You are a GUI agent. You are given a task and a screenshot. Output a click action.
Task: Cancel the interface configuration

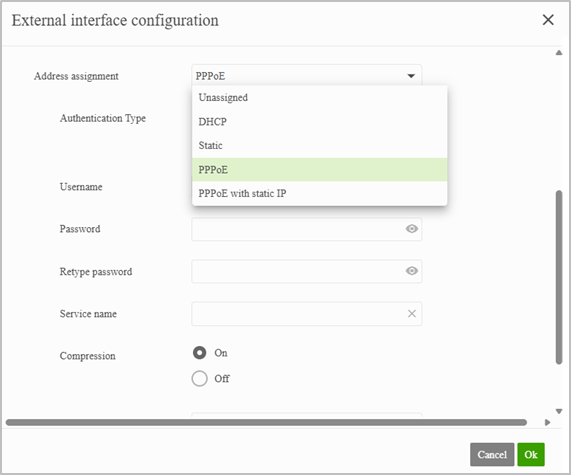pos(492,455)
